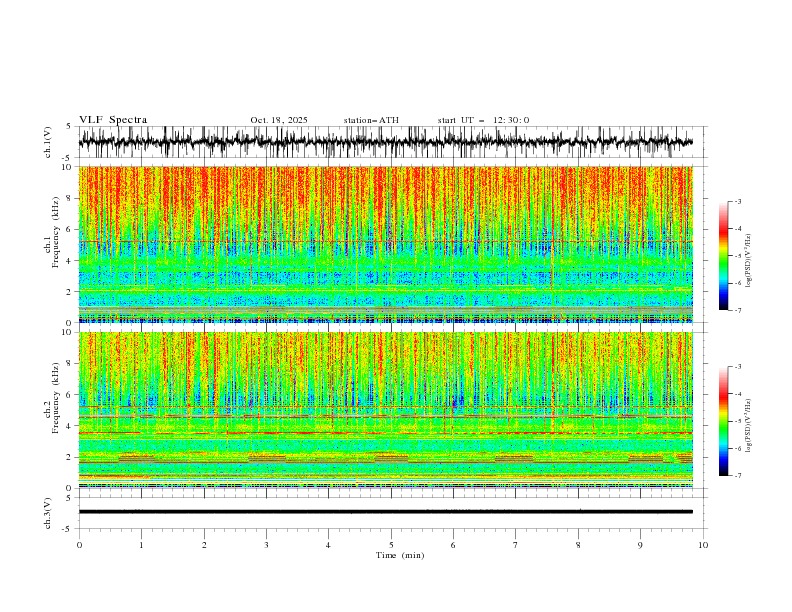Click the ch.3 flat waveform trace
This screenshot has height=612, width=792.
coord(385,512)
